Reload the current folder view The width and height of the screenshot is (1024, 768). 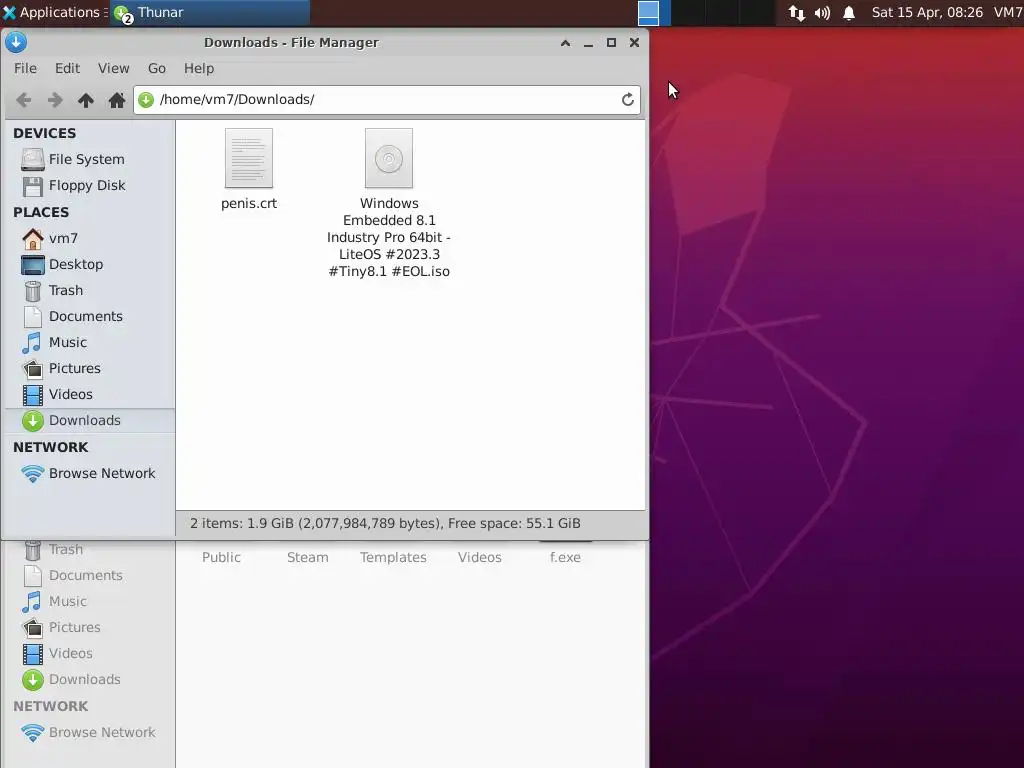tap(628, 99)
